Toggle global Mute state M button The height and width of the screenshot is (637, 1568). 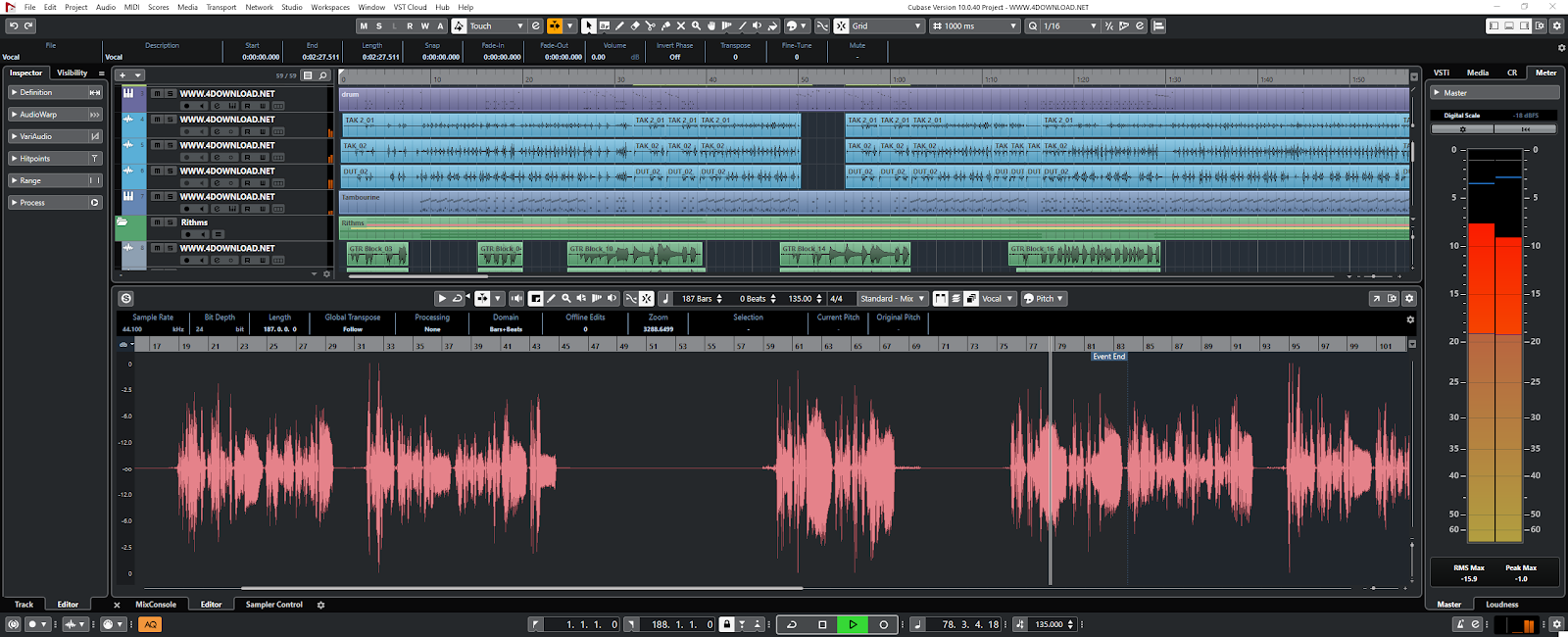364,25
